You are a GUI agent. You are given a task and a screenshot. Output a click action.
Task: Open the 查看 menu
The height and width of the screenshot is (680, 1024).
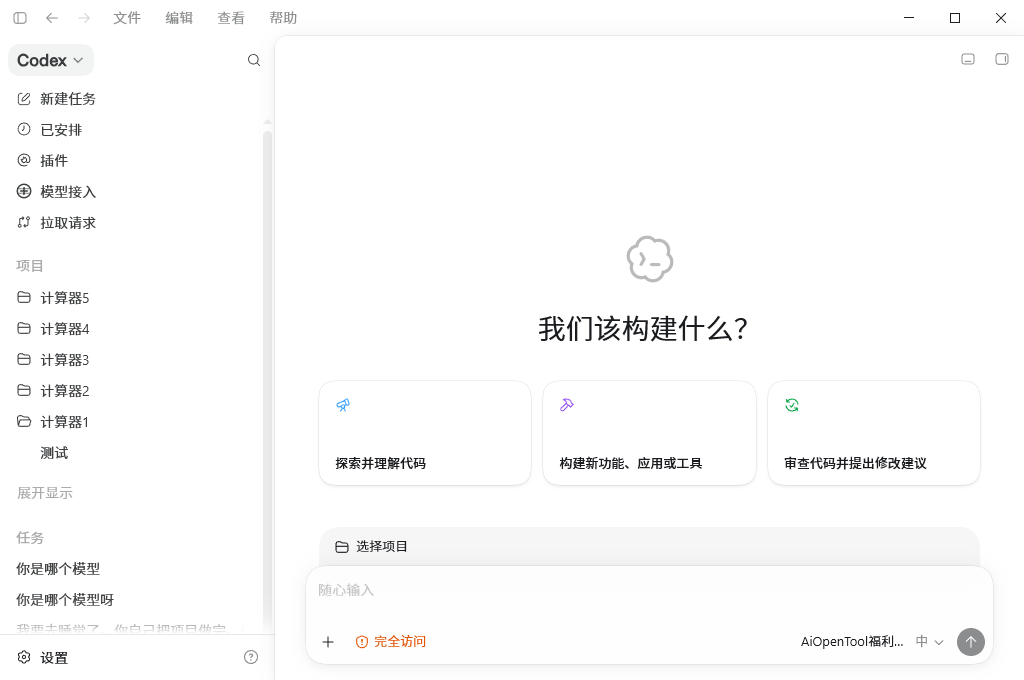pos(231,18)
